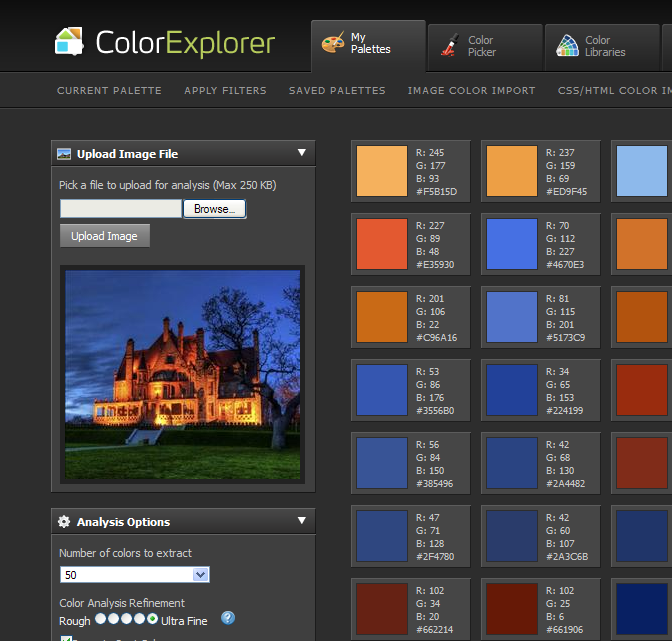Select the Ultra Fine refinement radio button
672x641 pixels.
152,619
